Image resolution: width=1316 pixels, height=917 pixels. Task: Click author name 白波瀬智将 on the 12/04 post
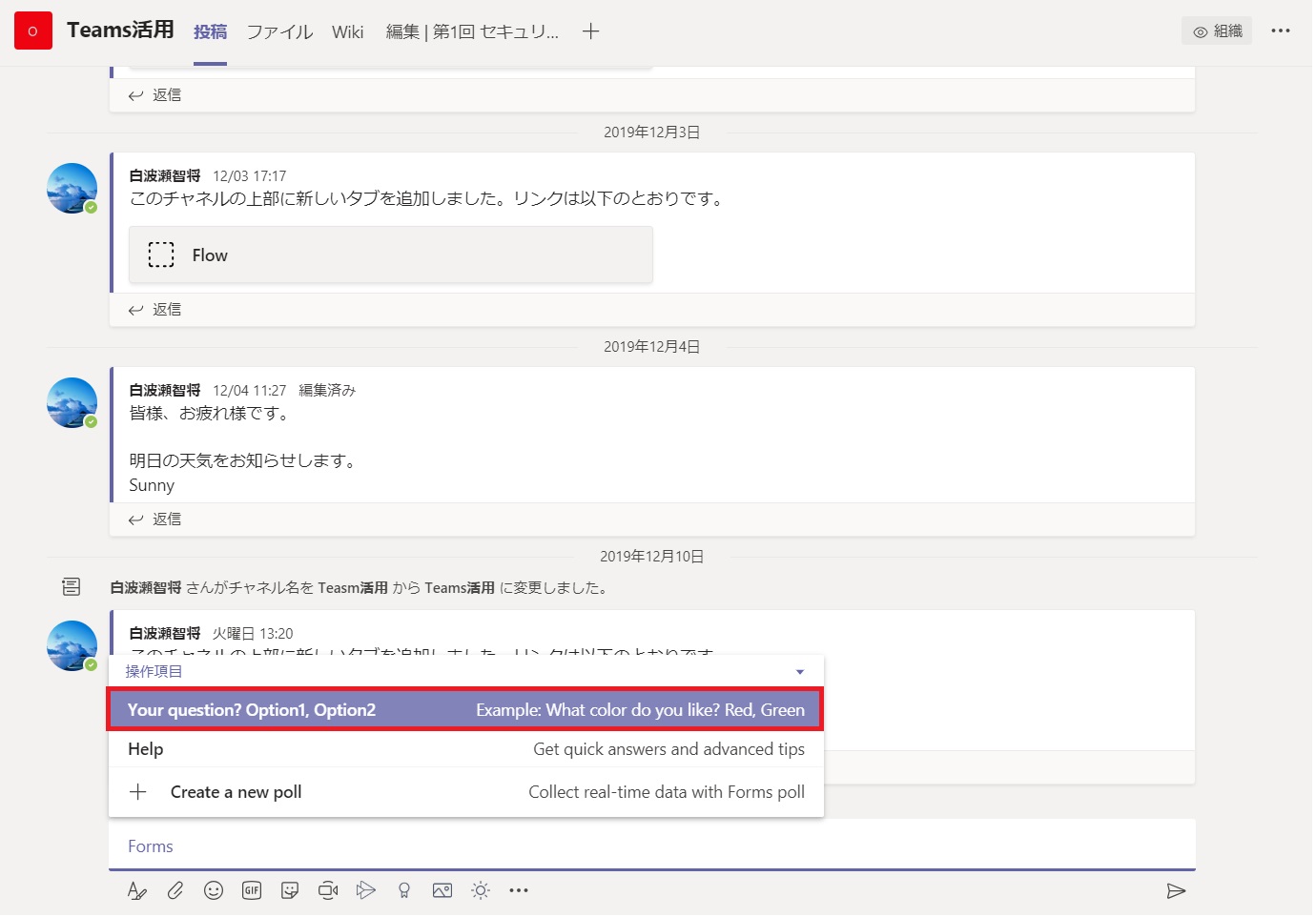(165, 391)
